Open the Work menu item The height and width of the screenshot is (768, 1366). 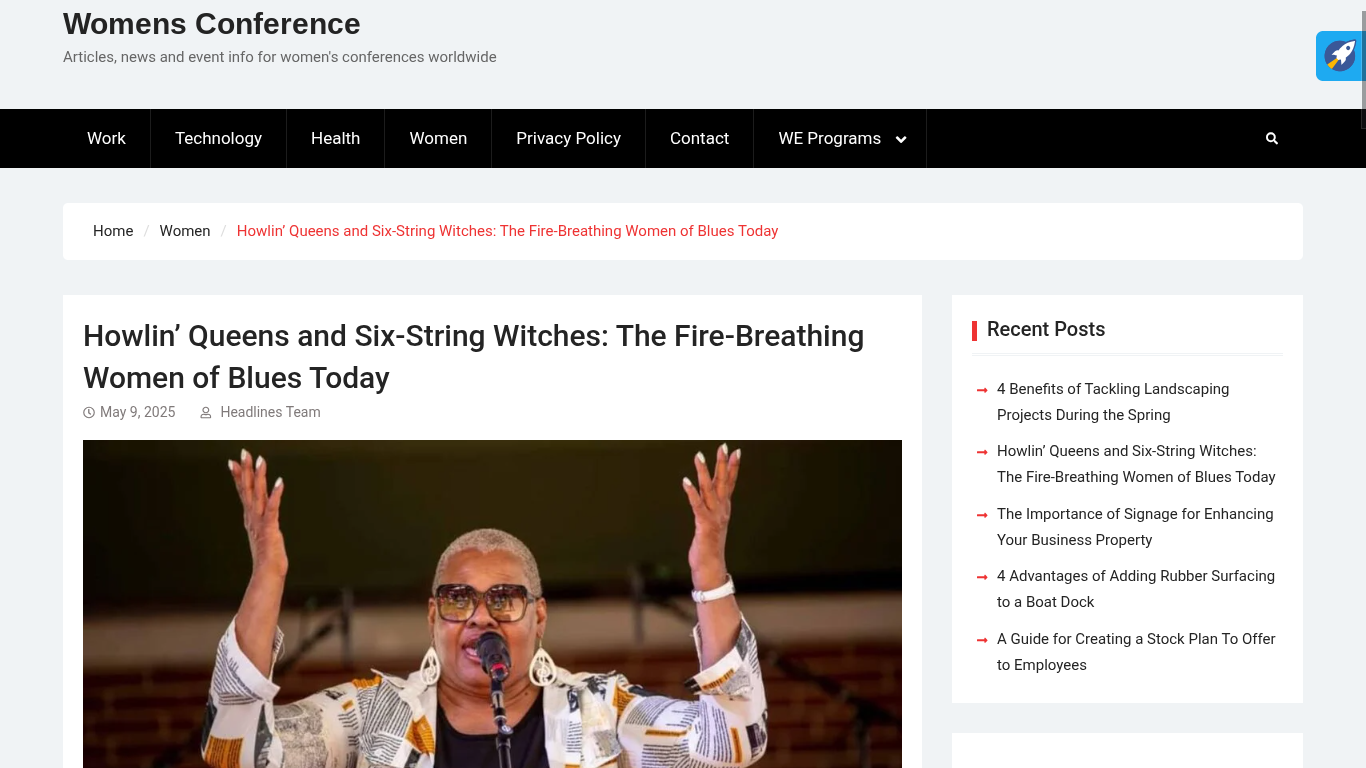[x=106, y=138]
